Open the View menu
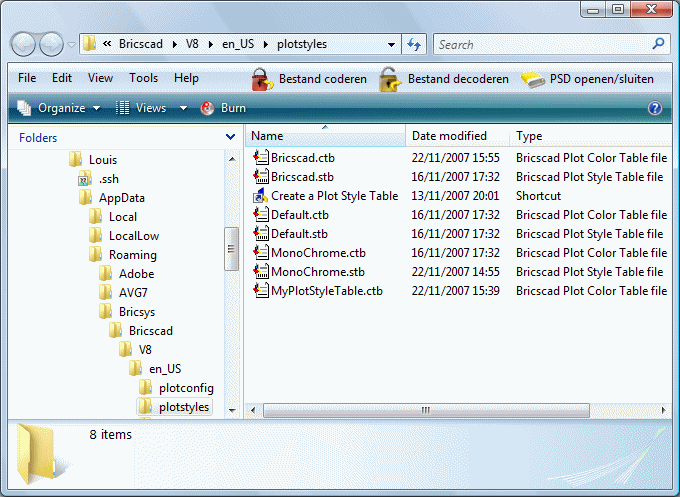This screenshot has height=497, width=680. (100, 78)
